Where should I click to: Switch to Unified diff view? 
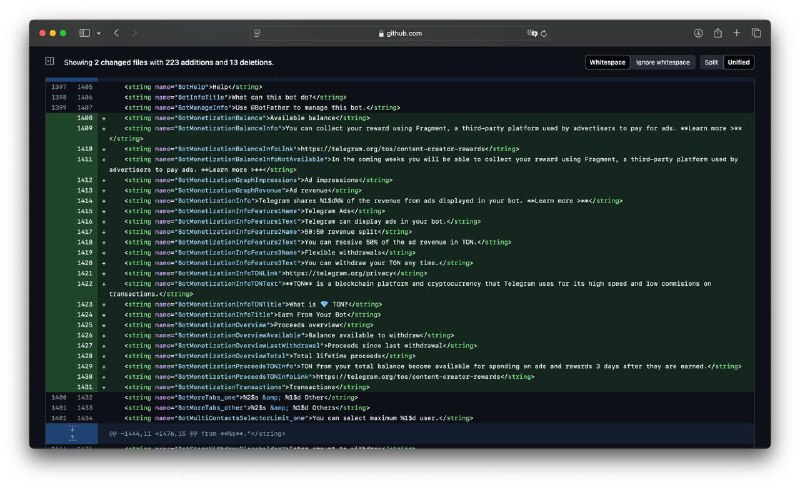(x=738, y=62)
